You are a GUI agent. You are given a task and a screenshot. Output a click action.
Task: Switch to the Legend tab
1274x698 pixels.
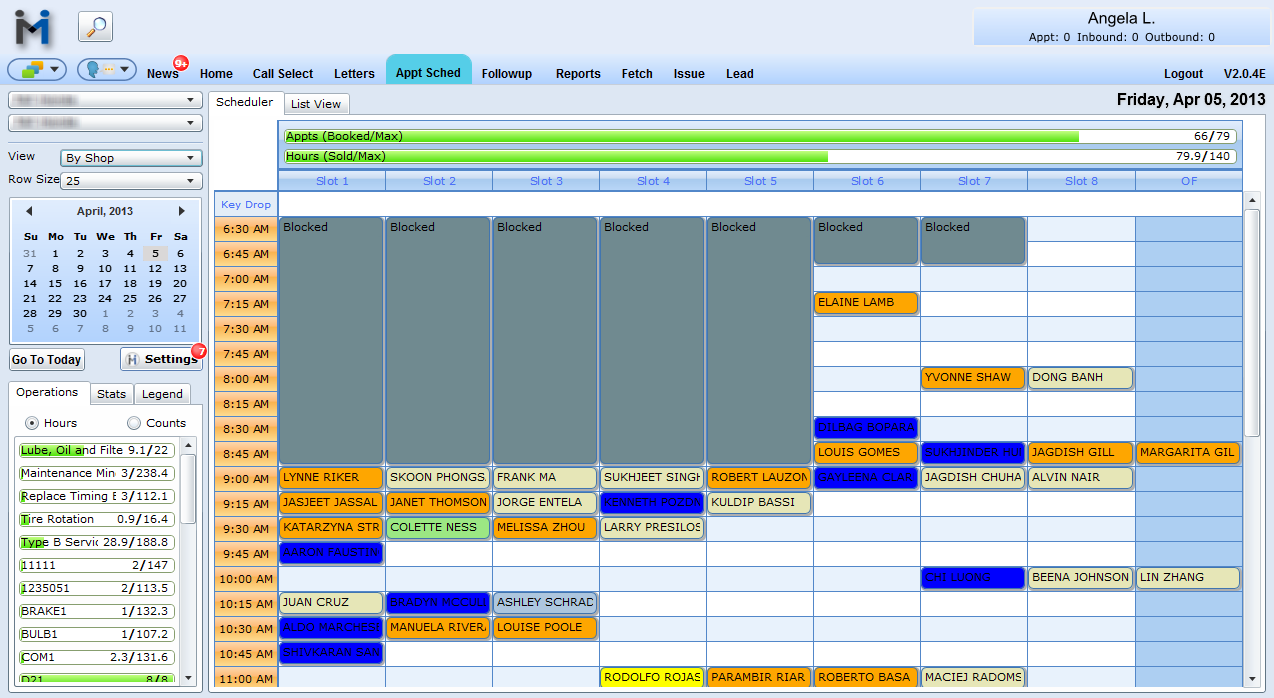pos(162,394)
